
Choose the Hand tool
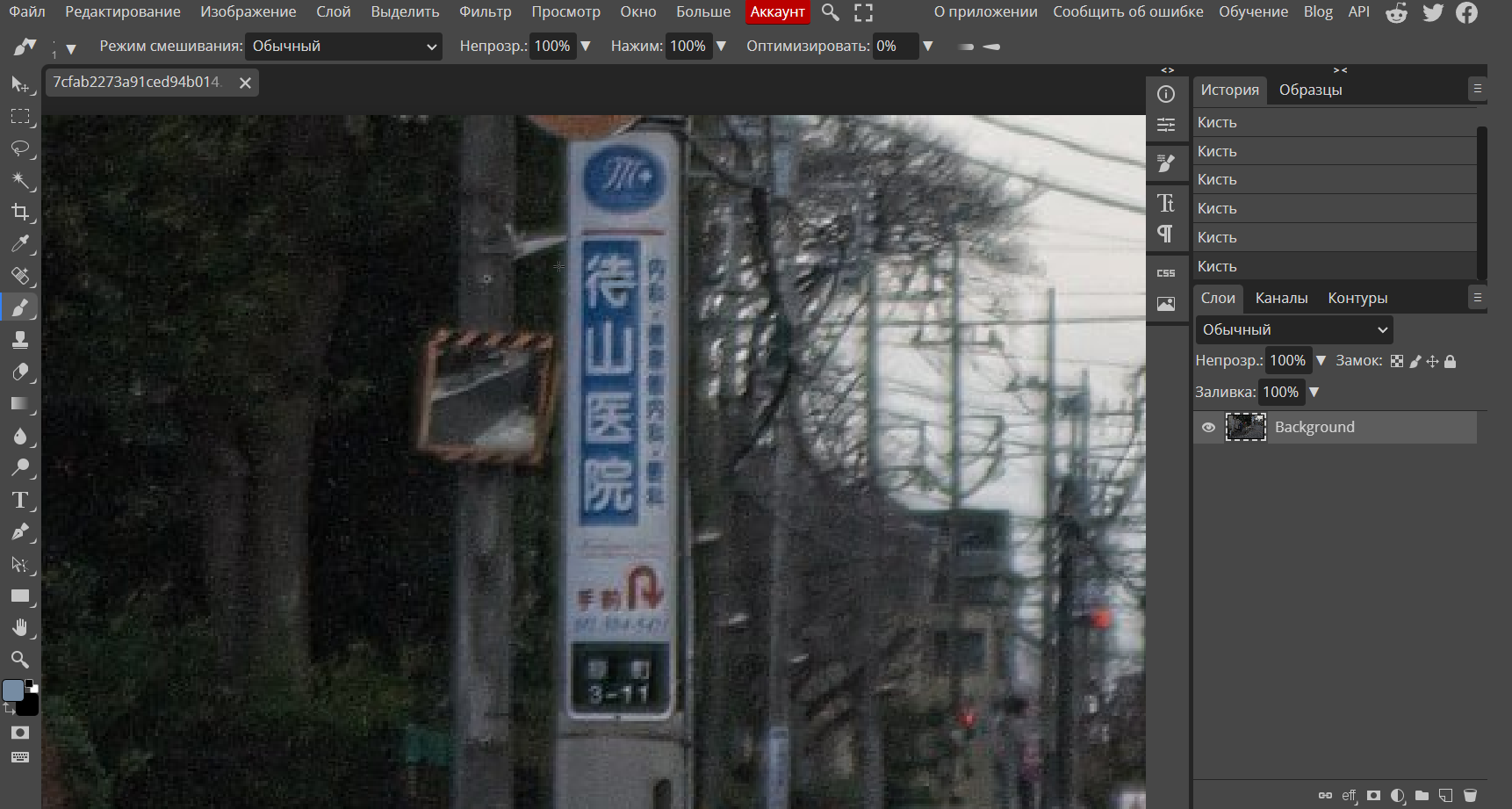[20, 627]
